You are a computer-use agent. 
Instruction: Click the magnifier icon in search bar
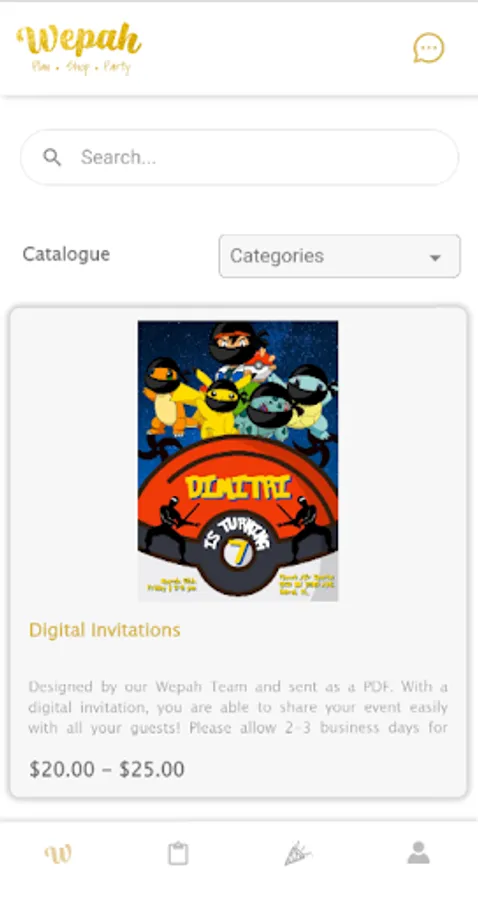pos(52,157)
